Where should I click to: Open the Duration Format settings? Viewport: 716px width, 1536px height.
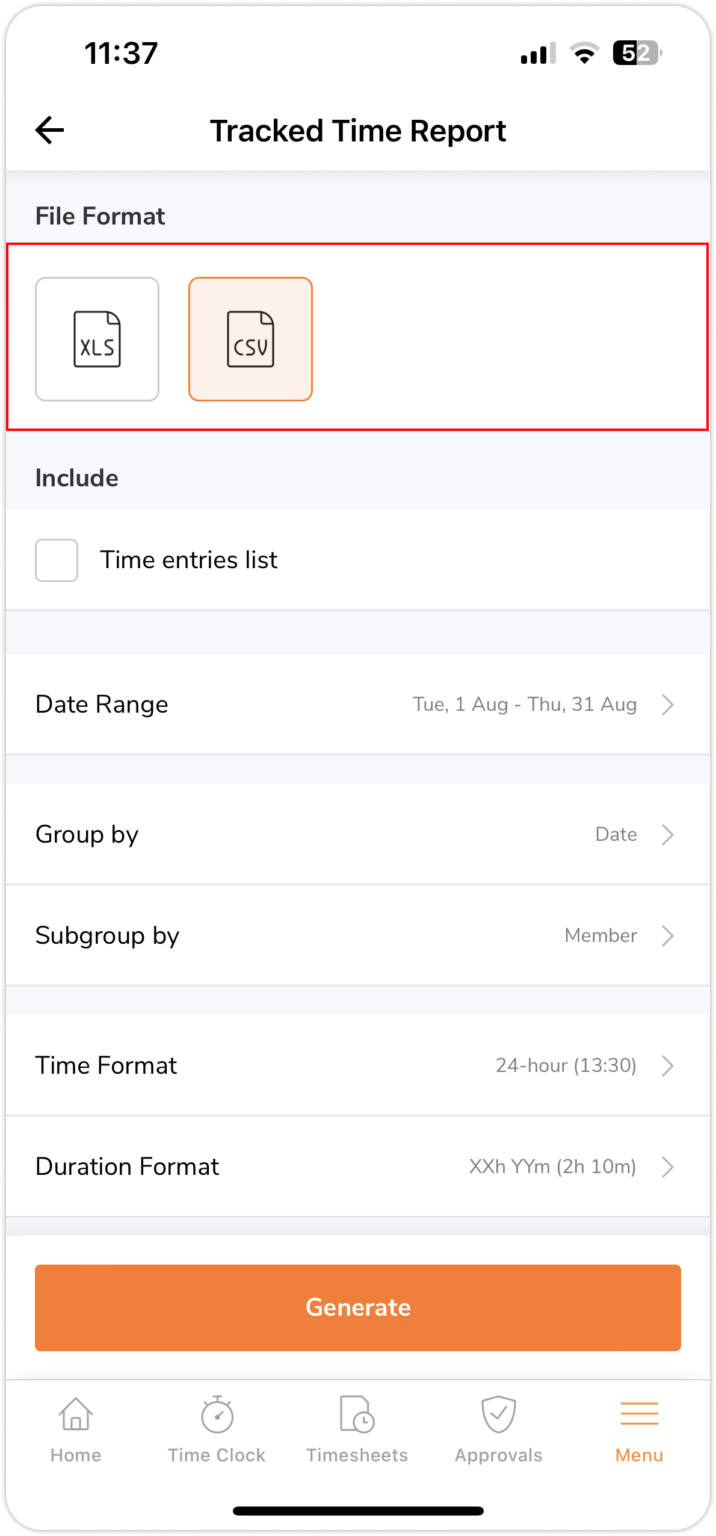click(x=357, y=1166)
